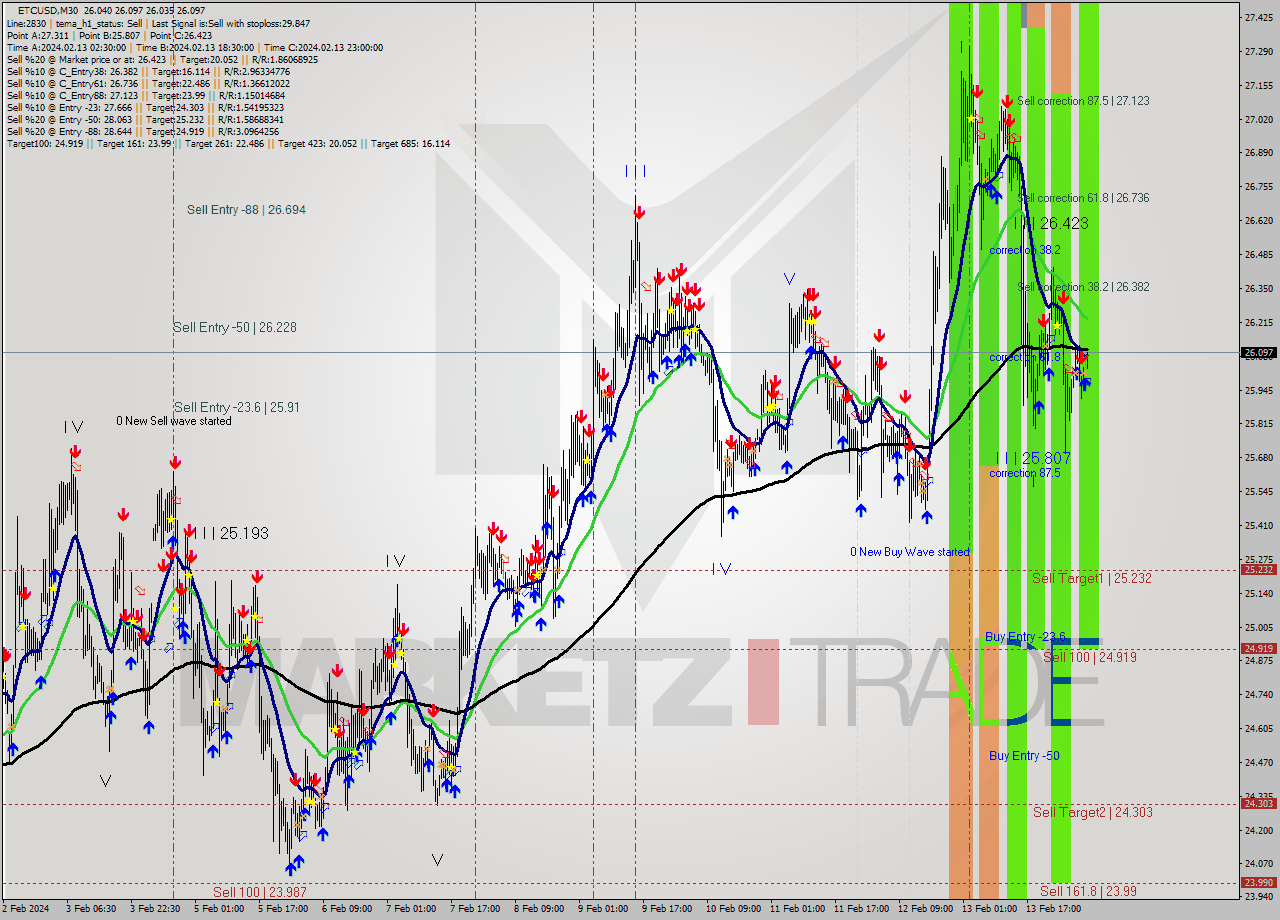
Task: Click the 27.020 price axis value
Action: pyautogui.click(x=1258, y=120)
